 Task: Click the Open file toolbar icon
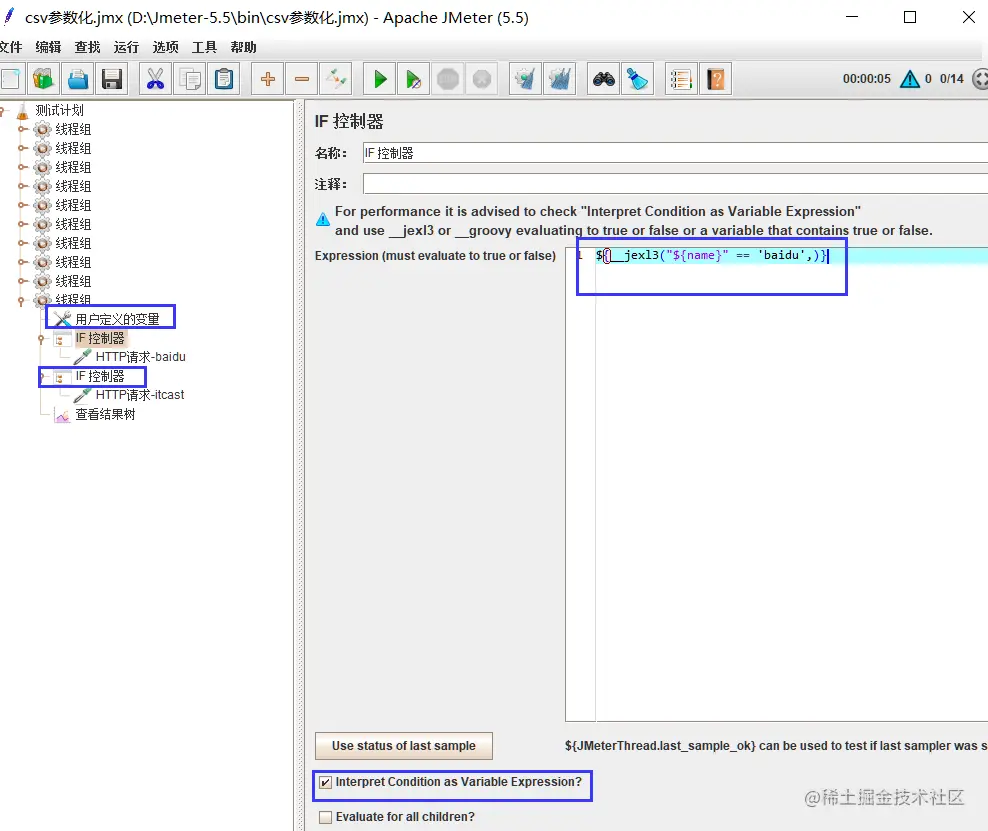[78, 79]
